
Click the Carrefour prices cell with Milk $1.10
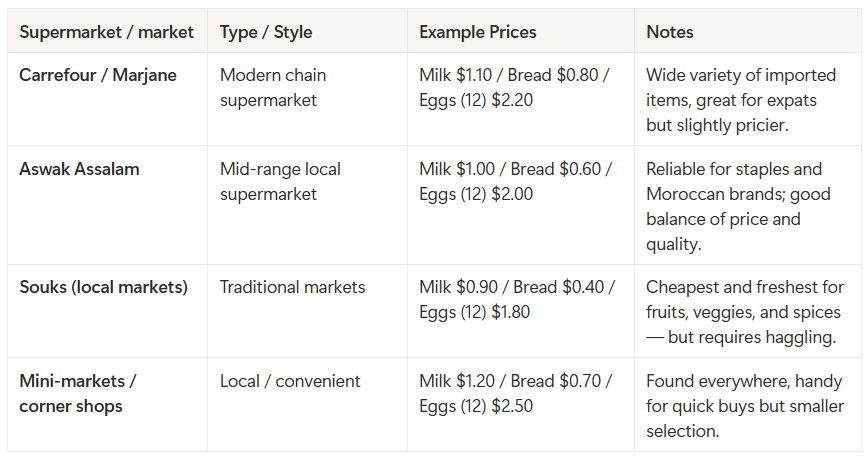(516, 87)
